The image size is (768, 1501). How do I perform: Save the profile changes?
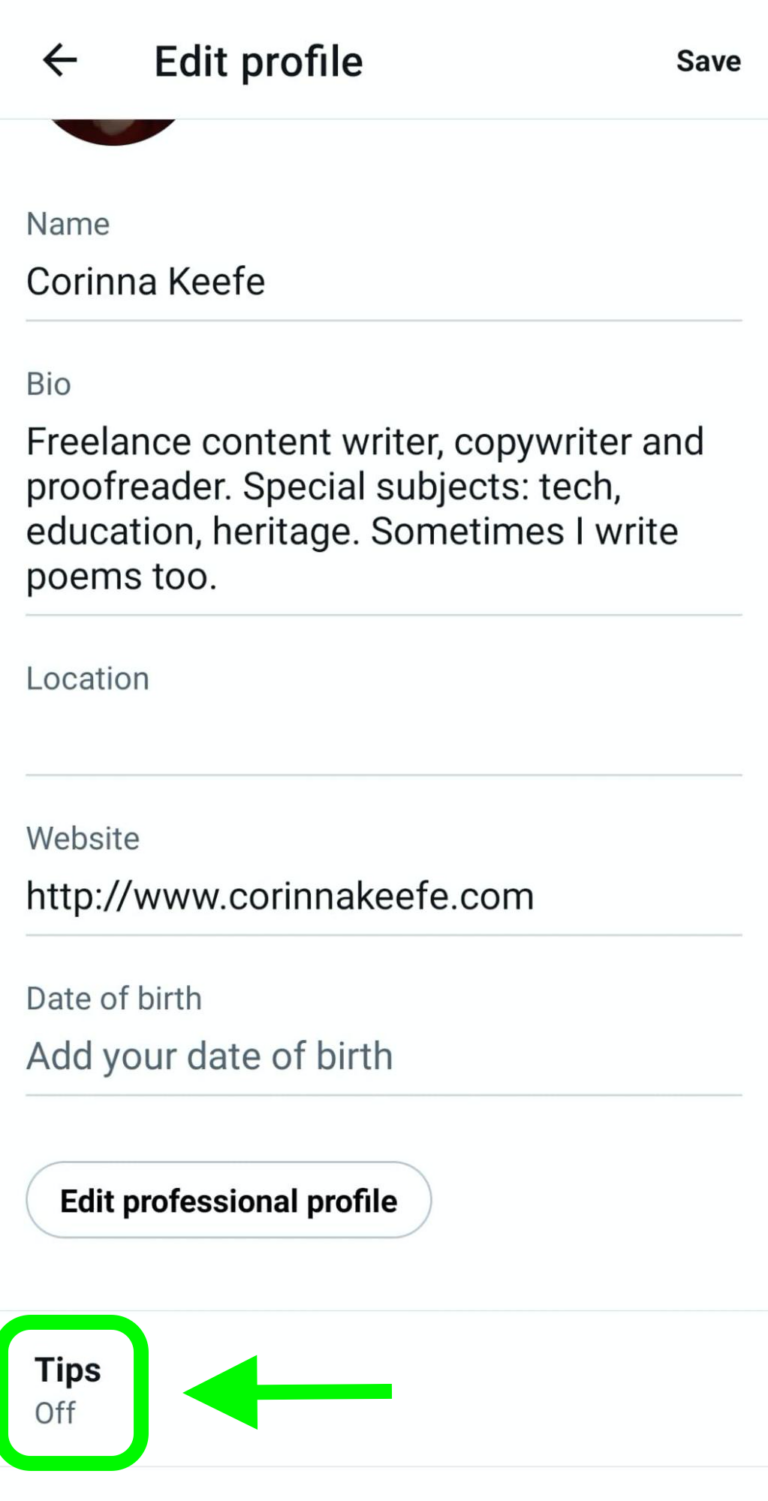[x=708, y=61]
